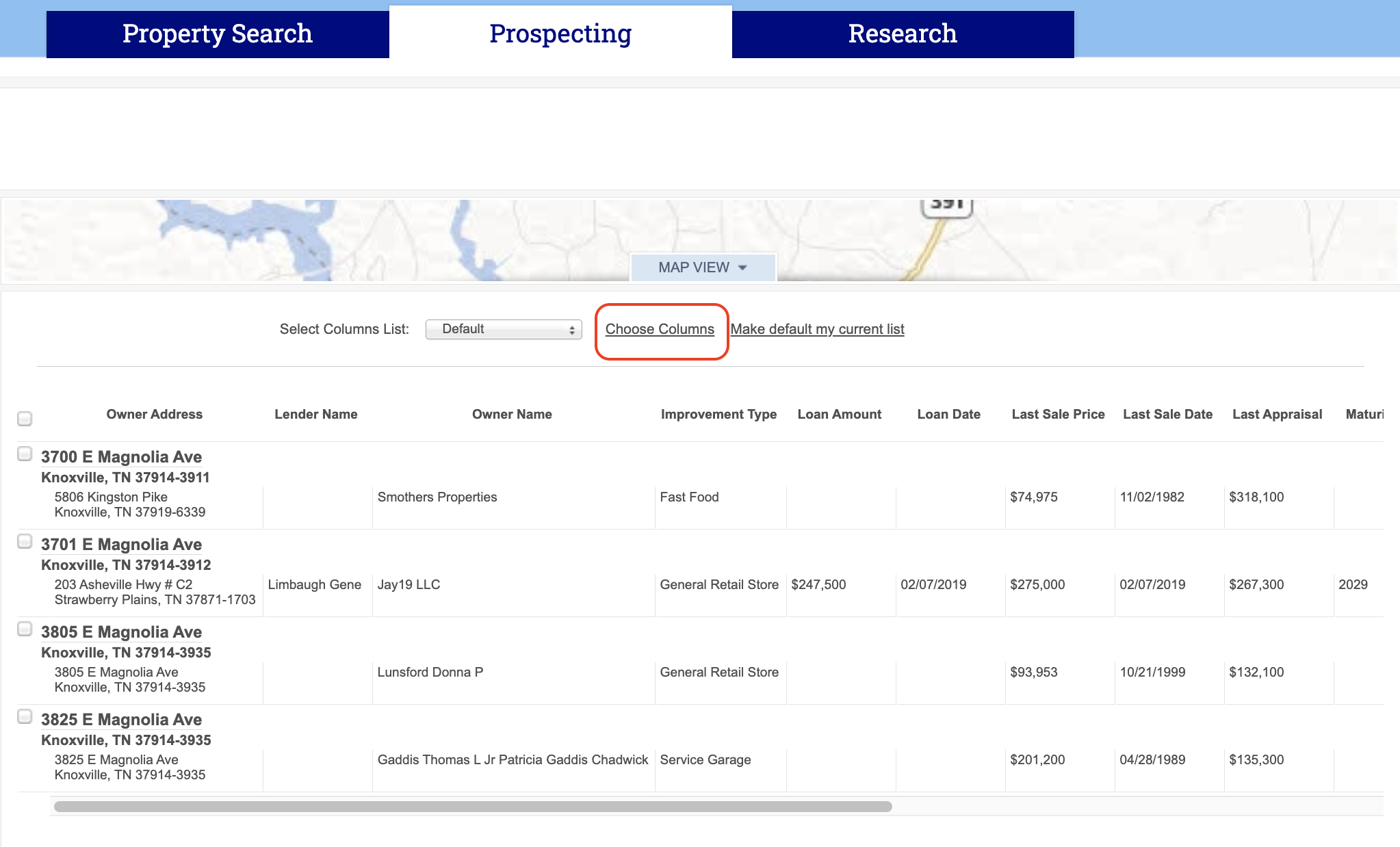The image size is (1400, 847).
Task: Sort by the Loan Amount column header
Action: click(x=840, y=414)
